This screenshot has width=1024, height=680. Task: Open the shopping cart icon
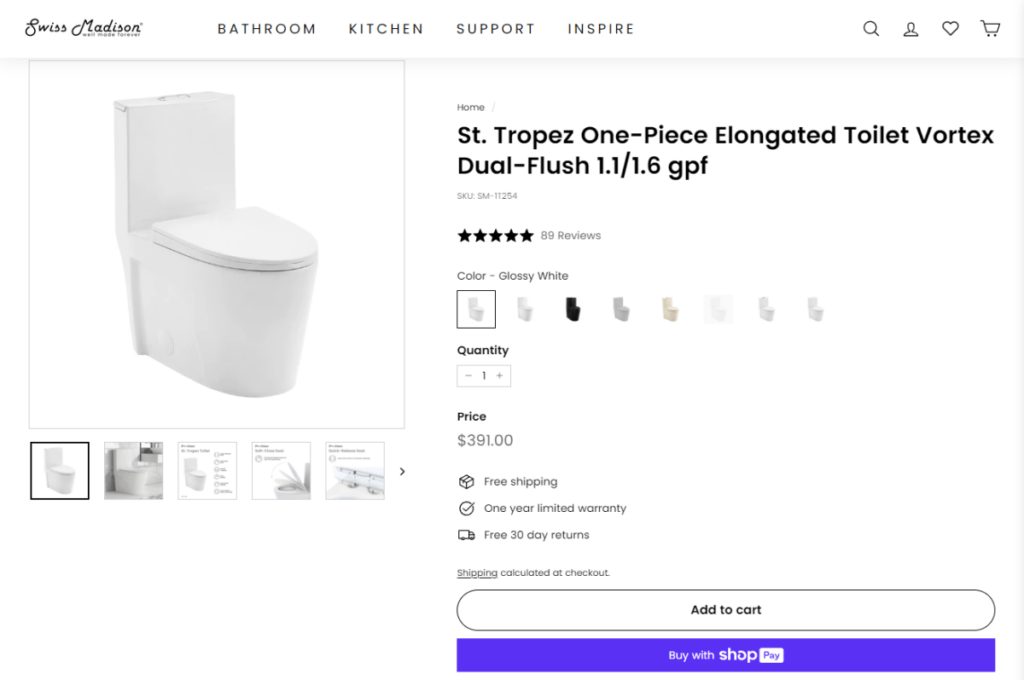990,28
